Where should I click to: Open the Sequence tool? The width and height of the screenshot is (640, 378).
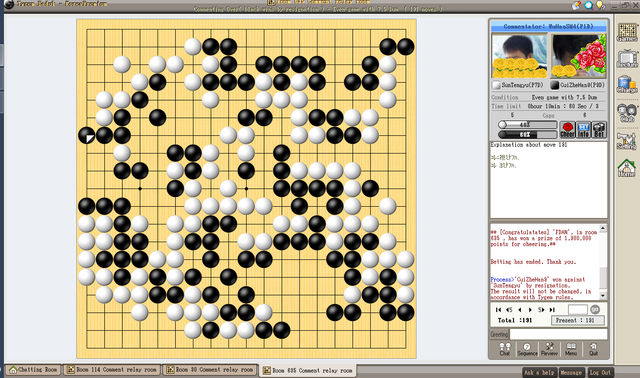click(x=527, y=349)
